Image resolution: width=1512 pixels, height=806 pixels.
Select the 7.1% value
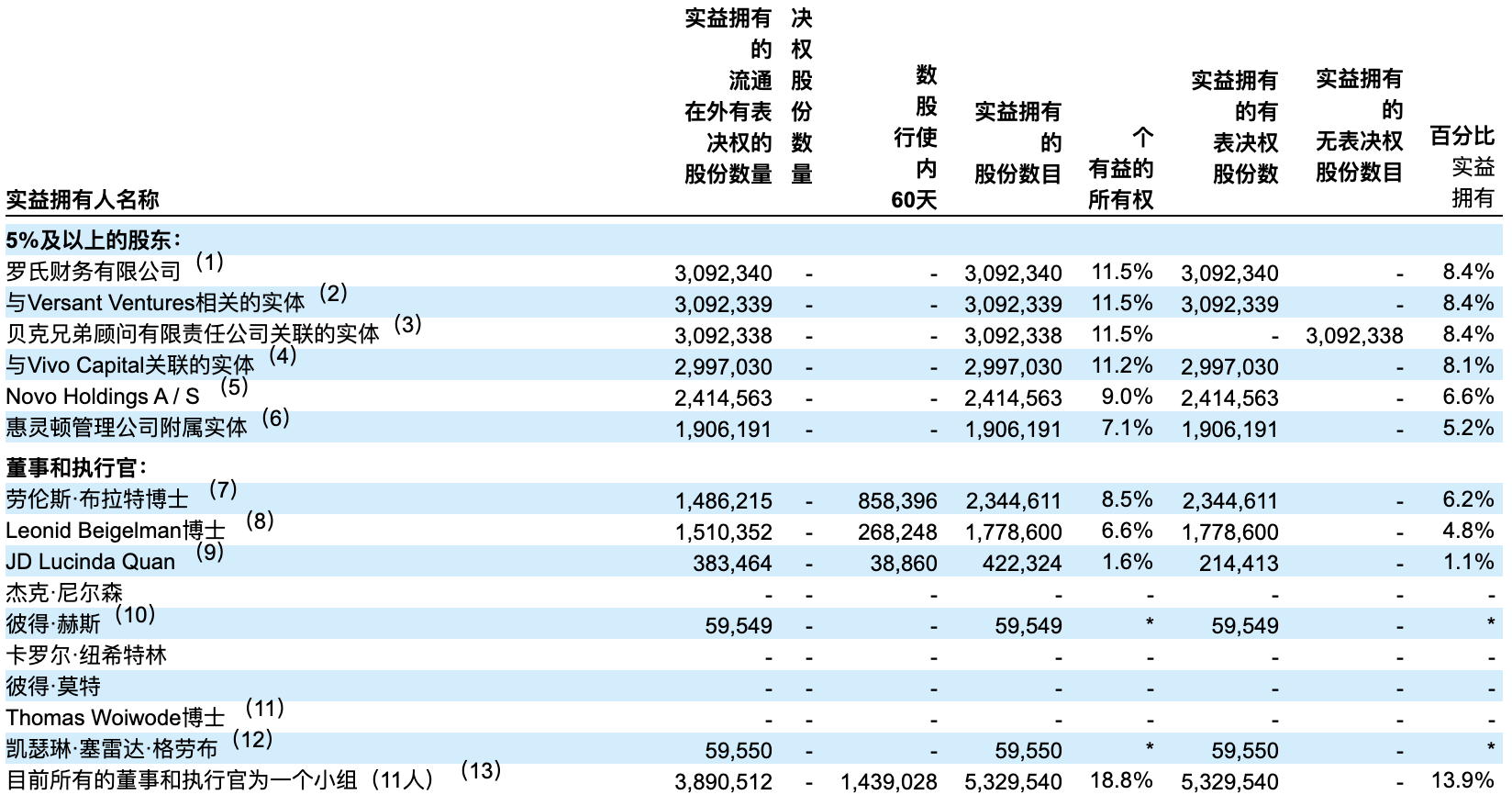(1128, 428)
